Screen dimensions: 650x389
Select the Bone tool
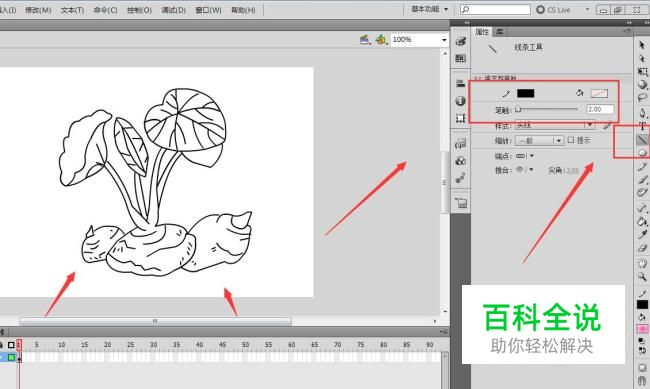click(x=642, y=208)
